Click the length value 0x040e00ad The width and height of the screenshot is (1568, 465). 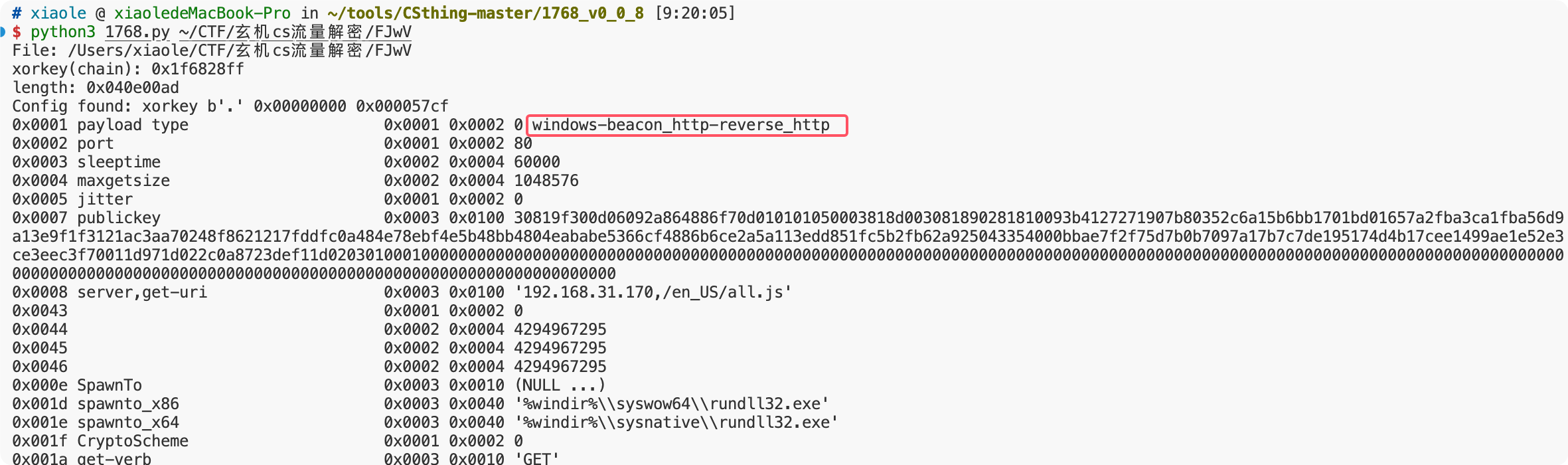pyautogui.click(x=133, y=88)
